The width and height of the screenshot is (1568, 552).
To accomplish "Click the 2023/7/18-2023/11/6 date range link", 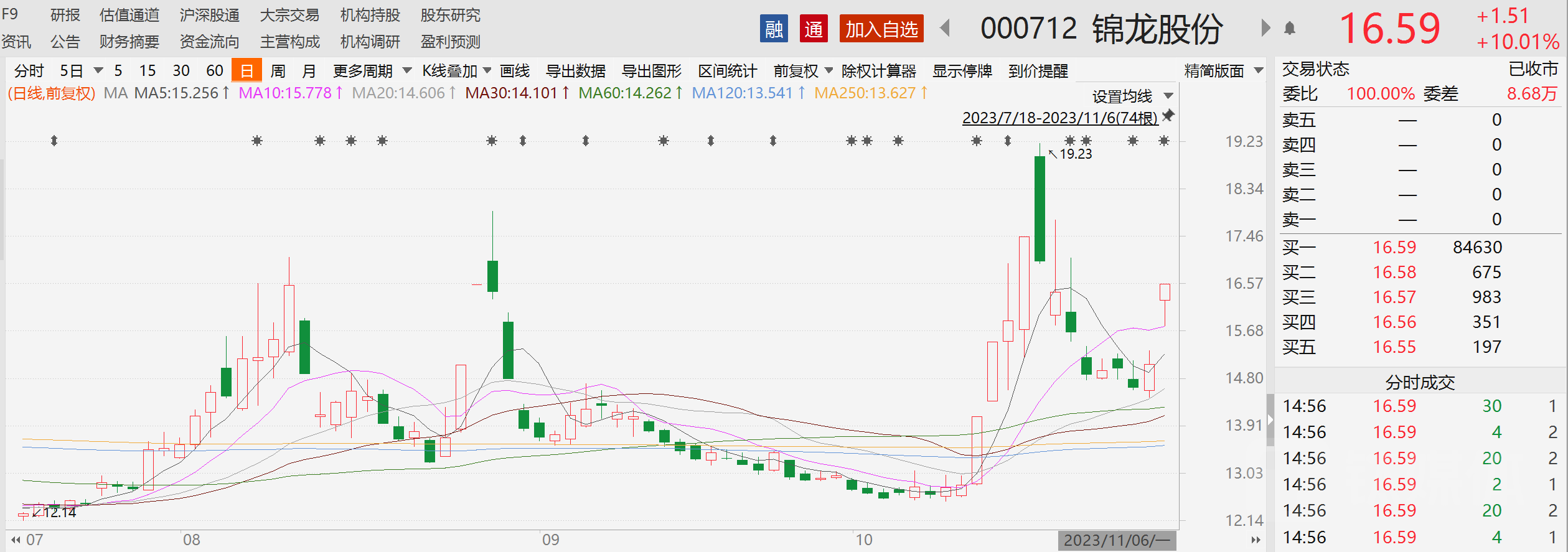I will click(x=1059, y=118).
